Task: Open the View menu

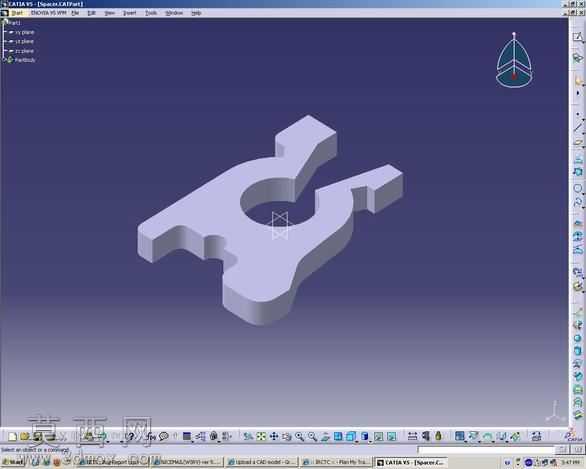Action: point(110,13)
